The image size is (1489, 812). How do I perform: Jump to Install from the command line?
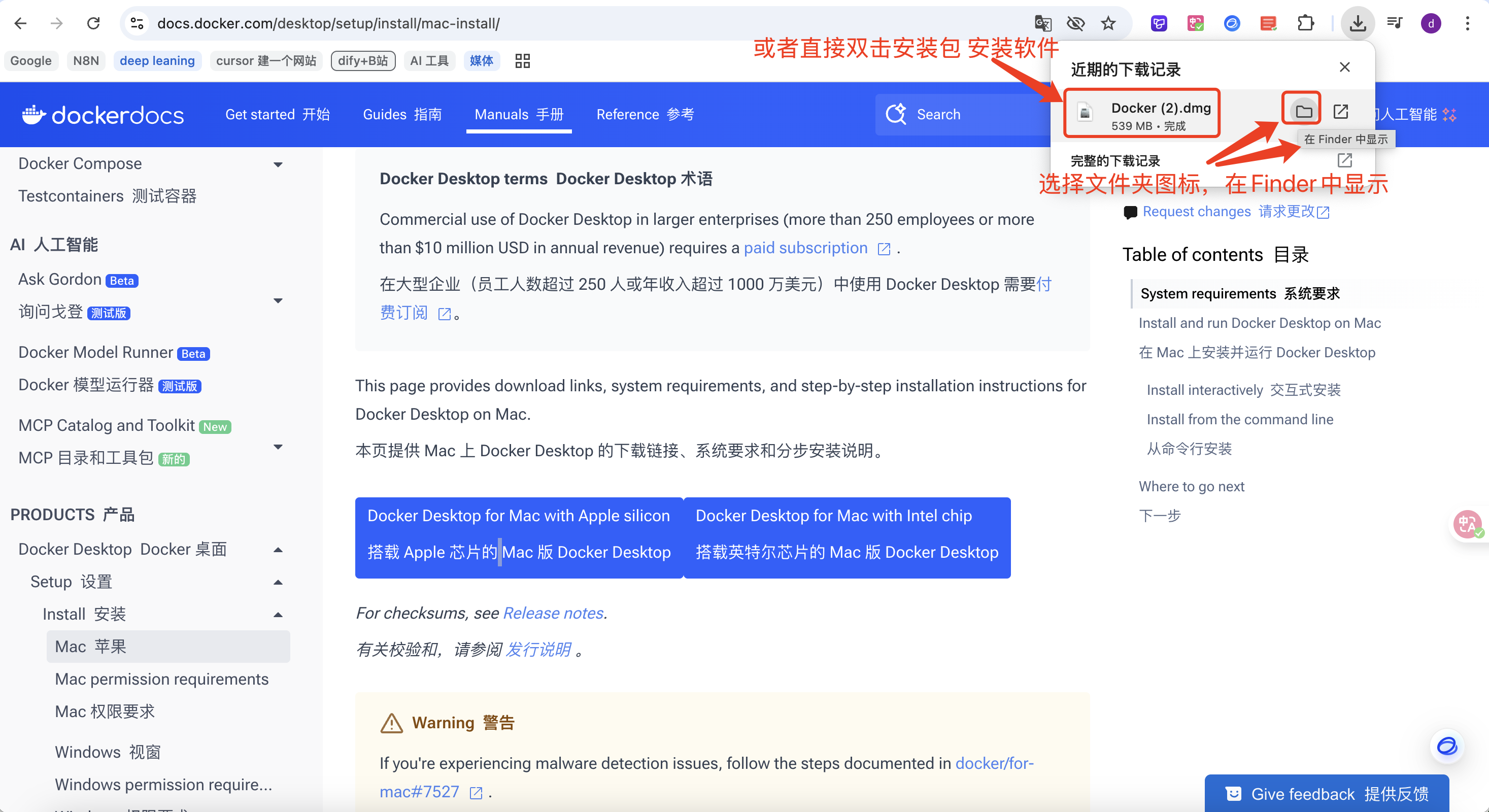tap(1240, 420)
